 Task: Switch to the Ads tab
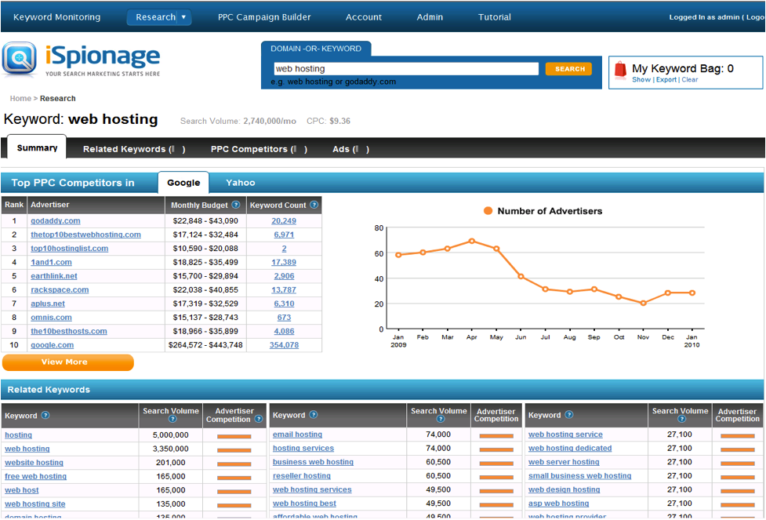coord(351,149)
